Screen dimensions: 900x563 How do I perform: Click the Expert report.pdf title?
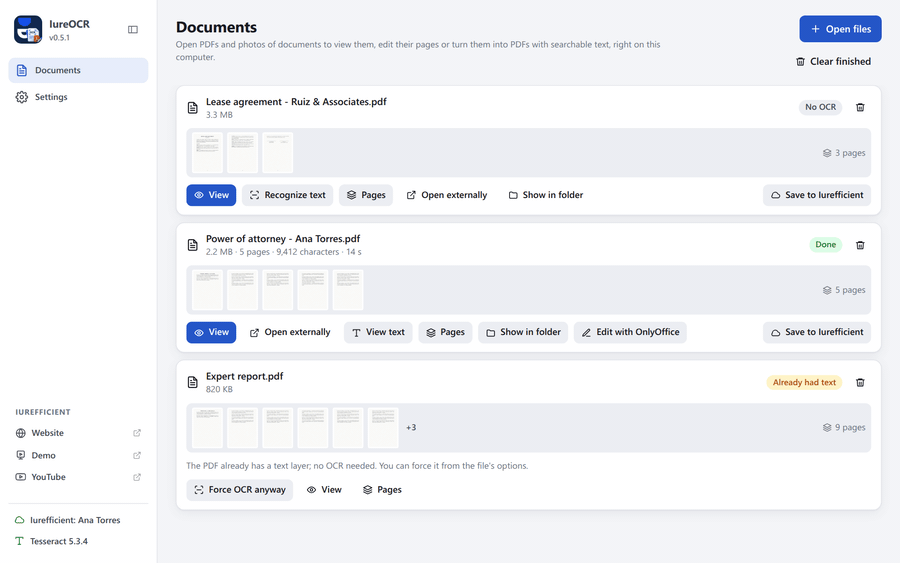(245, 376)
